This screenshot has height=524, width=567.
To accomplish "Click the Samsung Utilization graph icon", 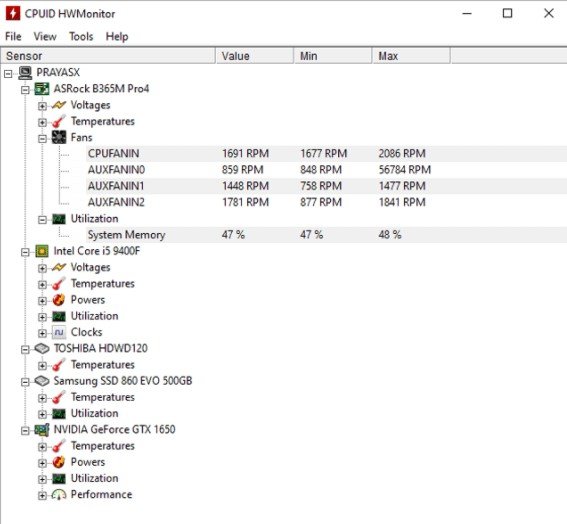I will click(59, 414).
